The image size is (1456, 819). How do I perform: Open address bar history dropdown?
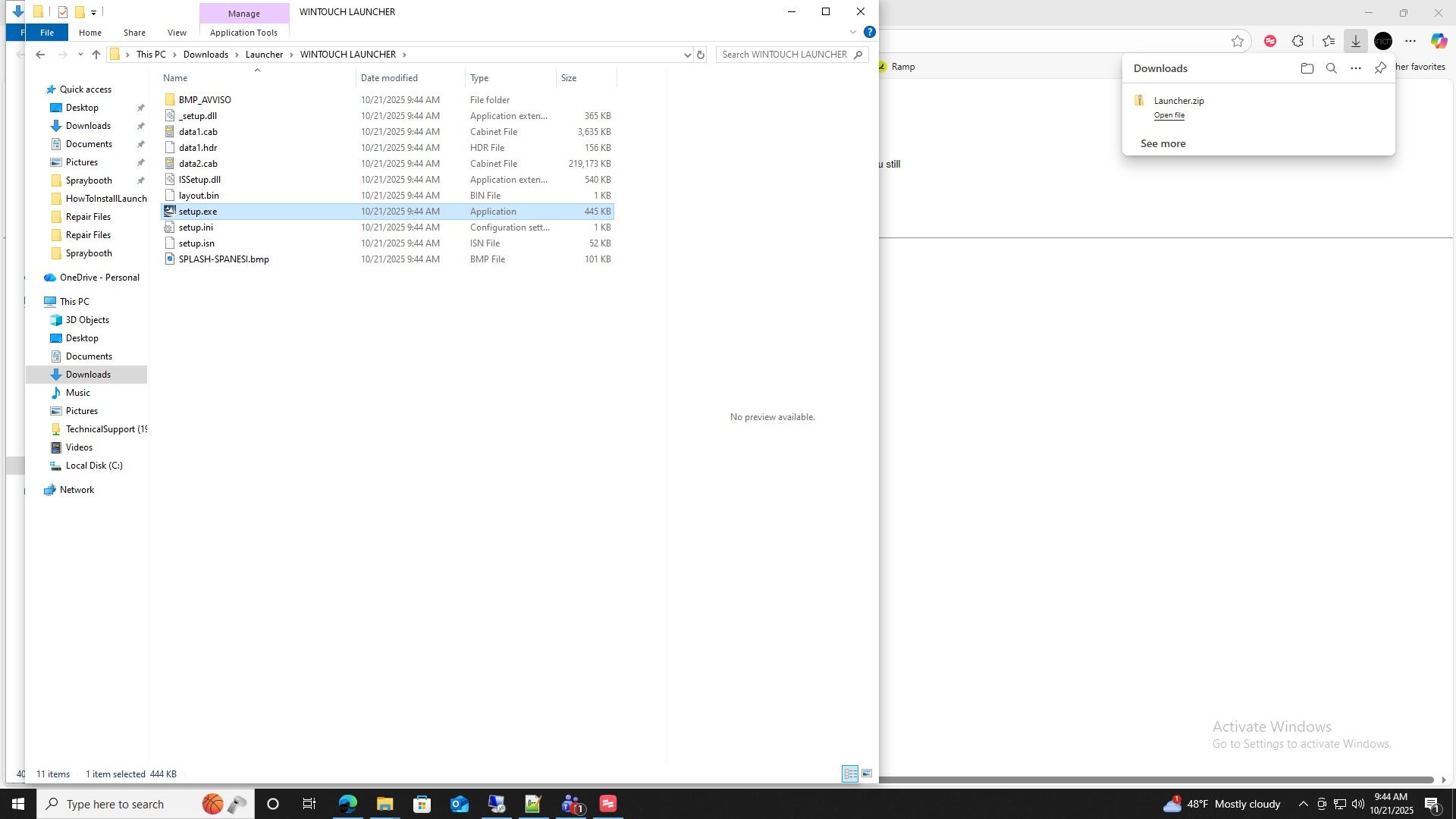(x=687, y=55)
